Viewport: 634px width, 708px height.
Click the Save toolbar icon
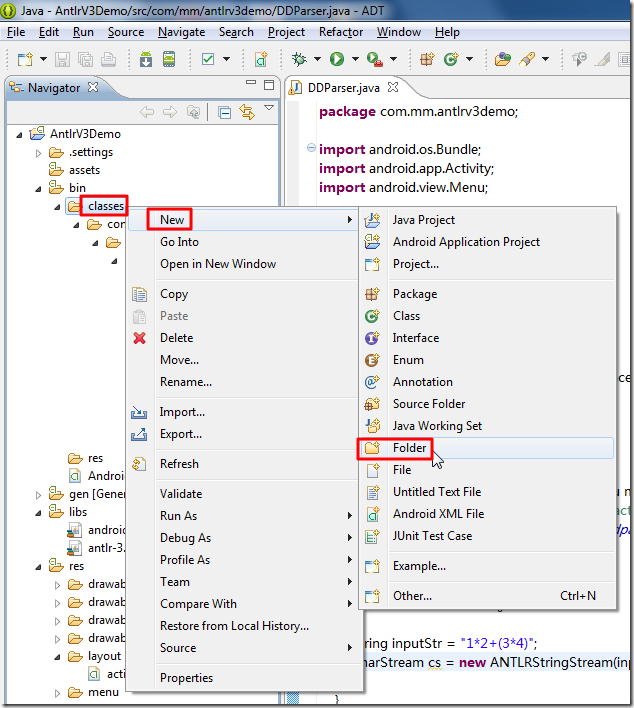click(62, 59)
